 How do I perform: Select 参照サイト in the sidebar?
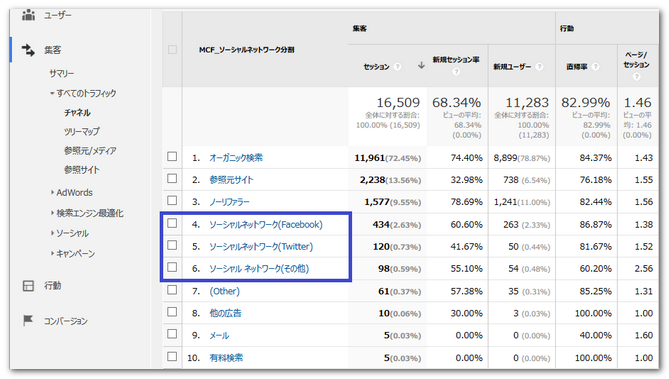point(81,170)
